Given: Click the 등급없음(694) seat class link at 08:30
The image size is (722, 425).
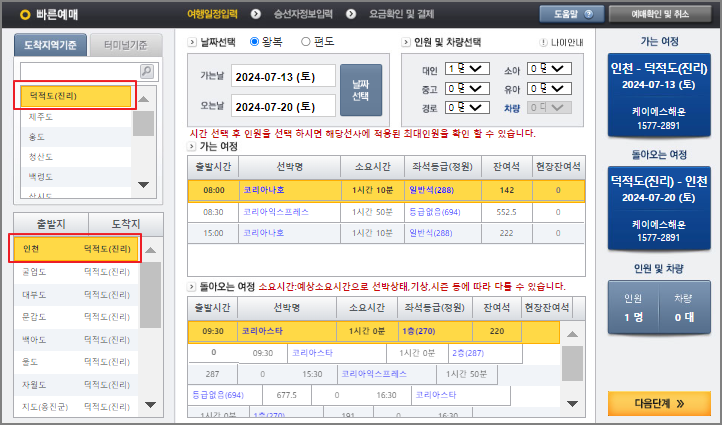Looking at the screenshot, I should click(x=435, y=212).
